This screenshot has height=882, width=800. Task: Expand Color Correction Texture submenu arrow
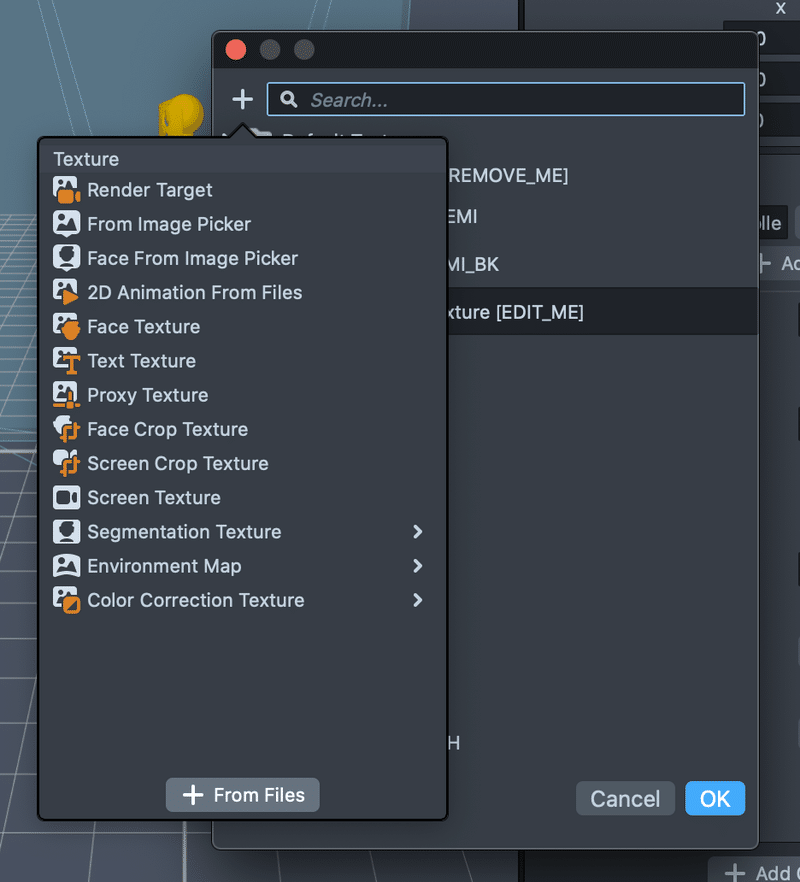417,600
